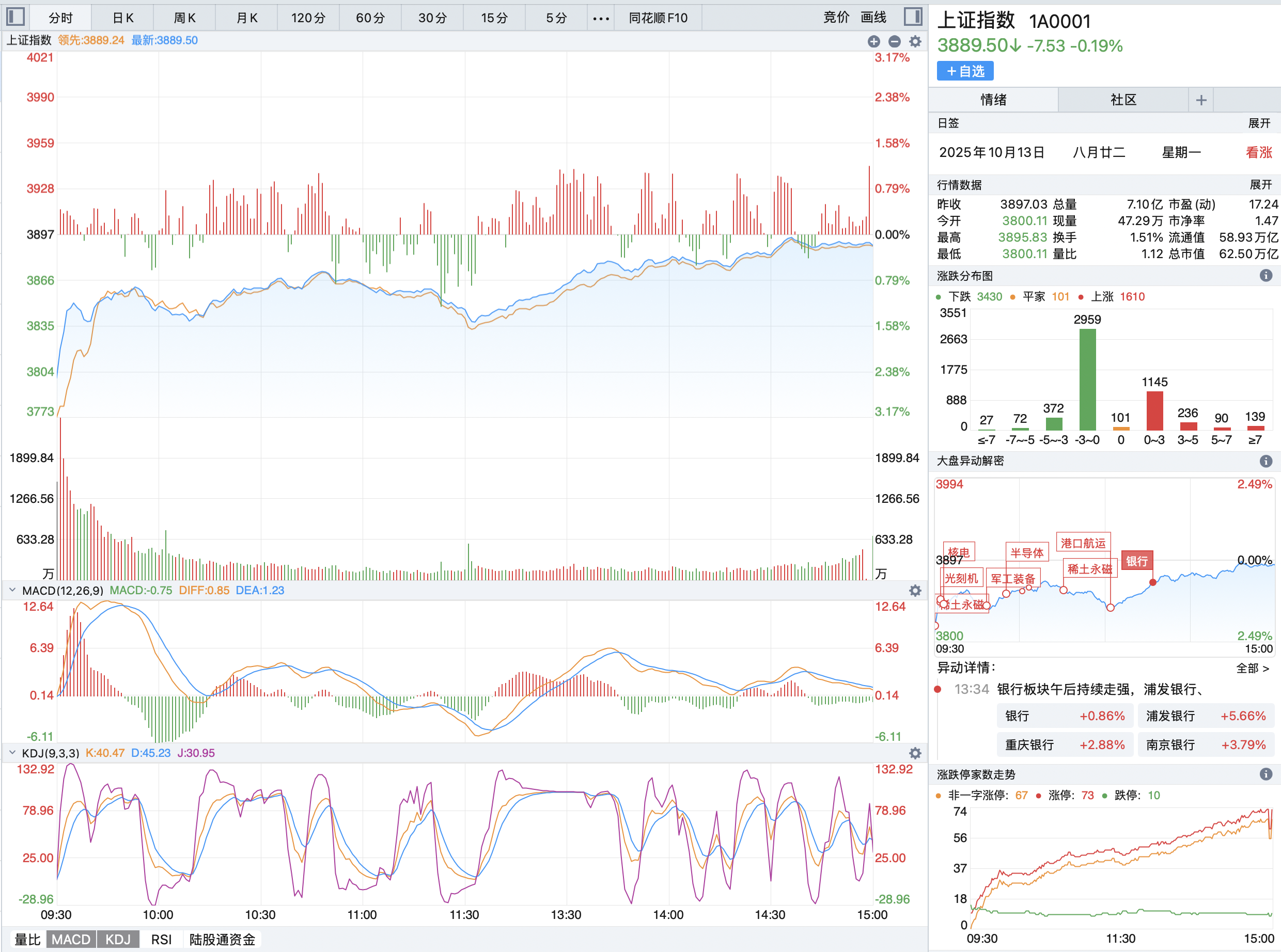Click the 银行 marker on anomaly chart
This screenshot has width=1281, height=952.
(1137, 561)
